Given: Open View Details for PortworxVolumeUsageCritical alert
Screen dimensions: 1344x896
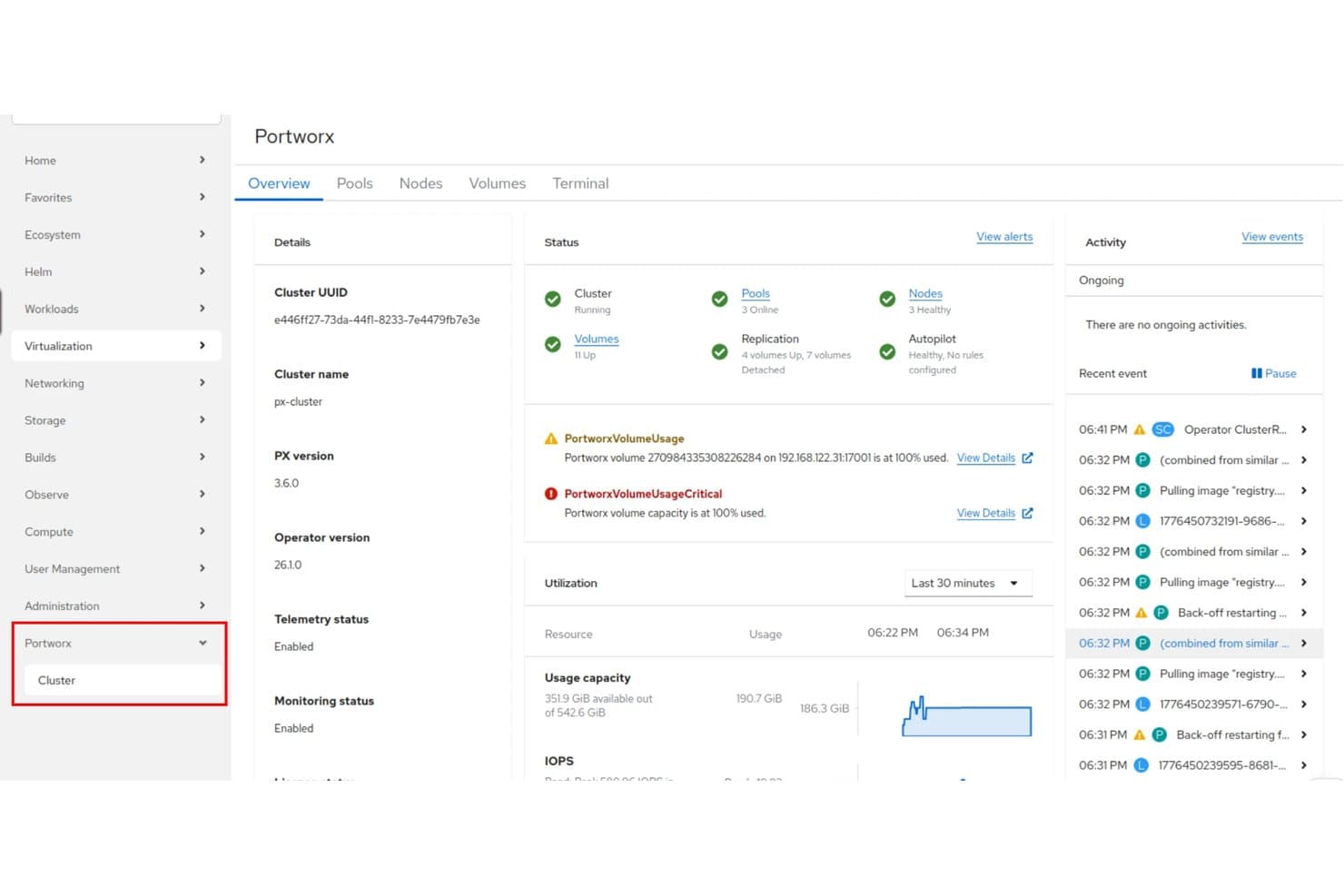Looking at the screenshot, I should coord(986,513).
